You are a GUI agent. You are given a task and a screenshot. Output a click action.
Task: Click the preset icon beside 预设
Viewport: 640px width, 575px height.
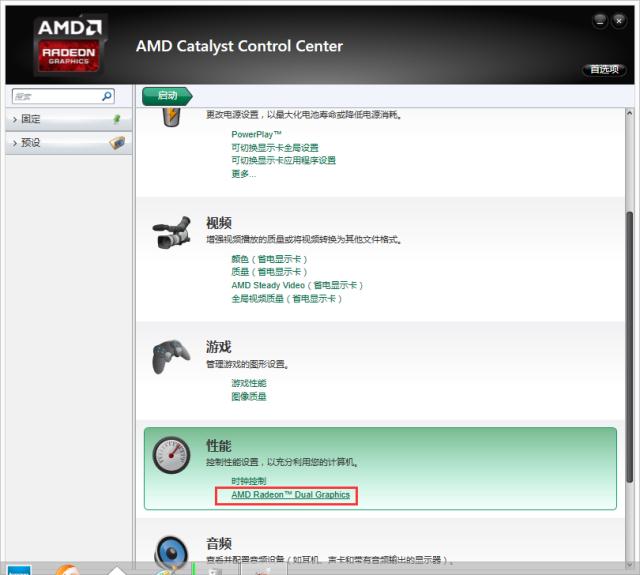(x=118, y=143)
